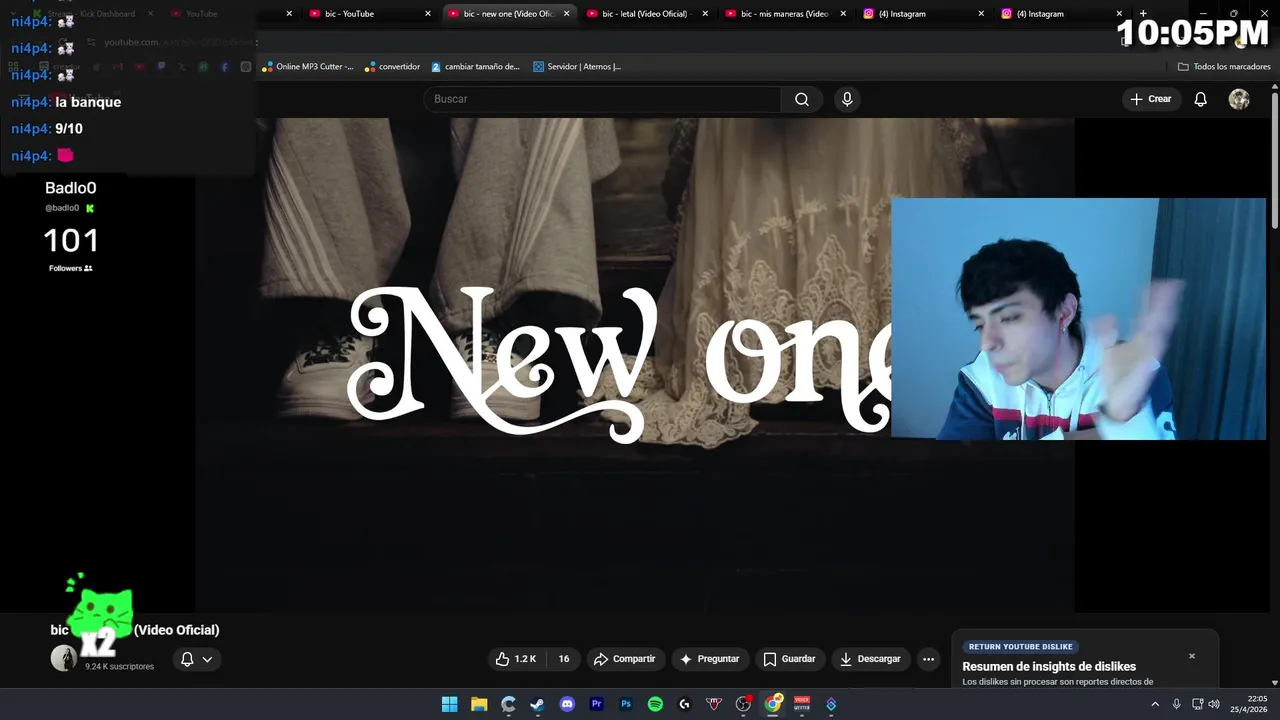Open the Servidor | Aternos bookmark
1280x720 pixels.
[x=577, y=67]
